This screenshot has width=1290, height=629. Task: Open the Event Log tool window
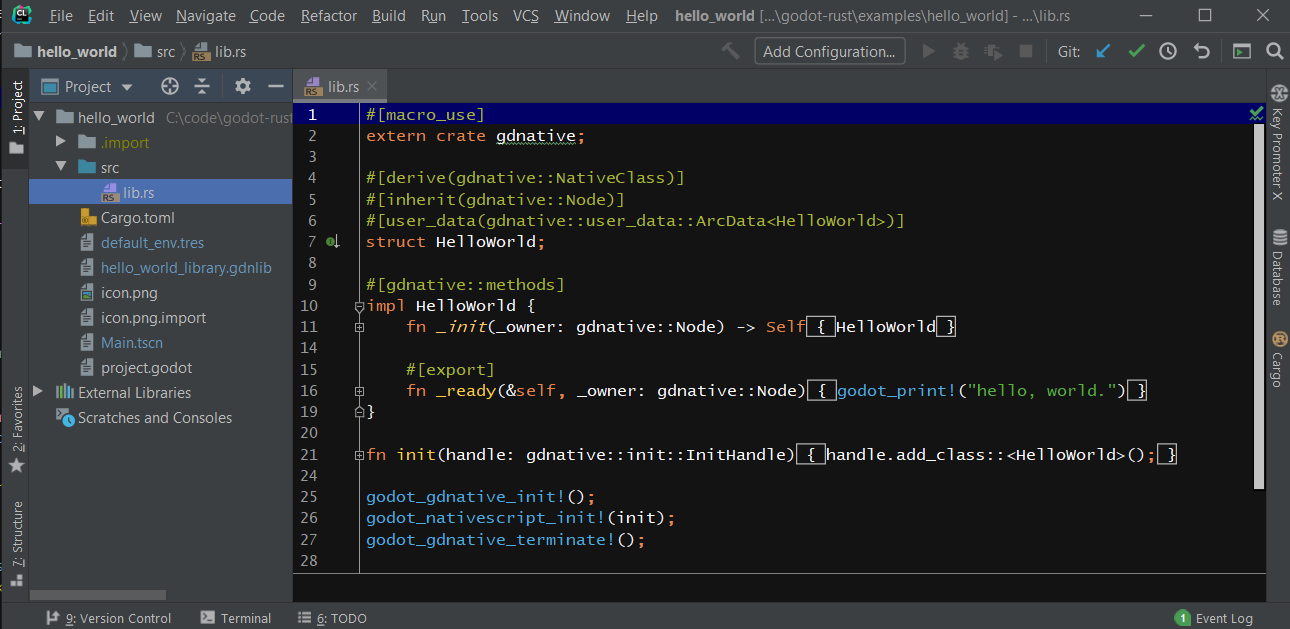click(1214, 618)
